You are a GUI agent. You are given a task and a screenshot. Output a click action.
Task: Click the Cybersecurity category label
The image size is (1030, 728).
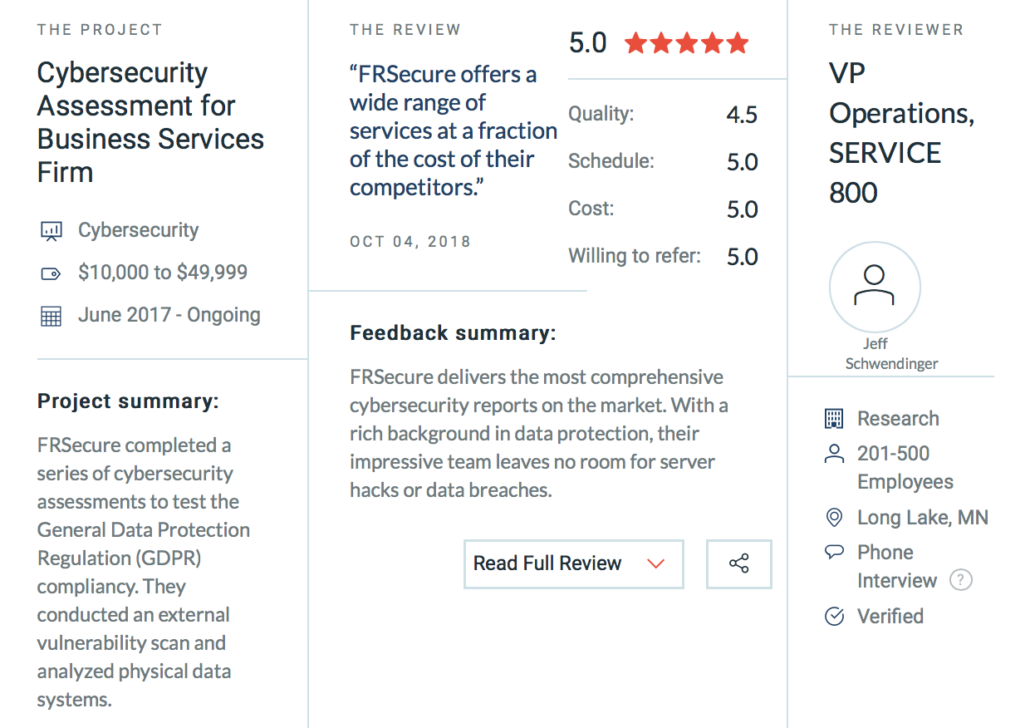pos(138,231)
